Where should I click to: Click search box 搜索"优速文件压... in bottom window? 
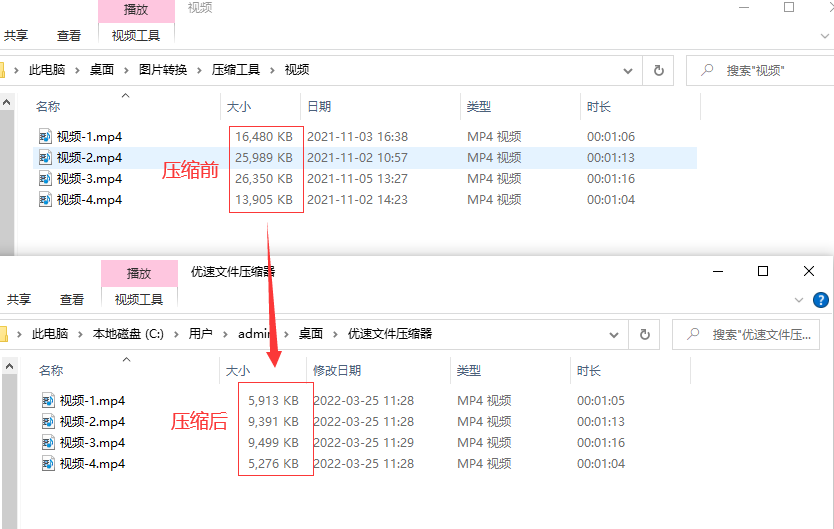pyautogui.click(x=746, y=334)
